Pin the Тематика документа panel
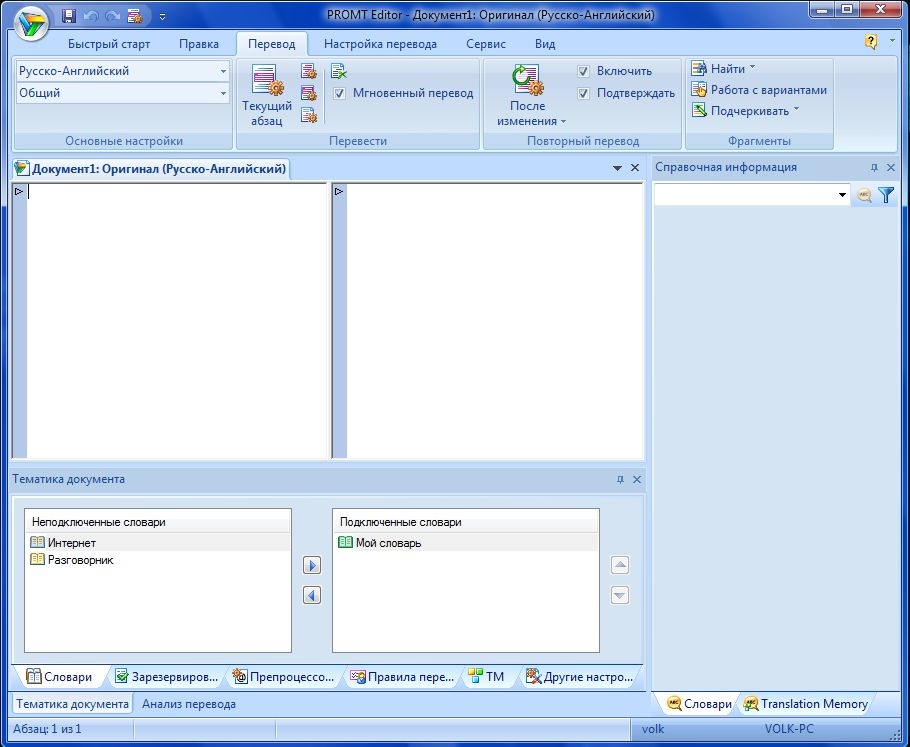910x747 pixels. point(620,479)
